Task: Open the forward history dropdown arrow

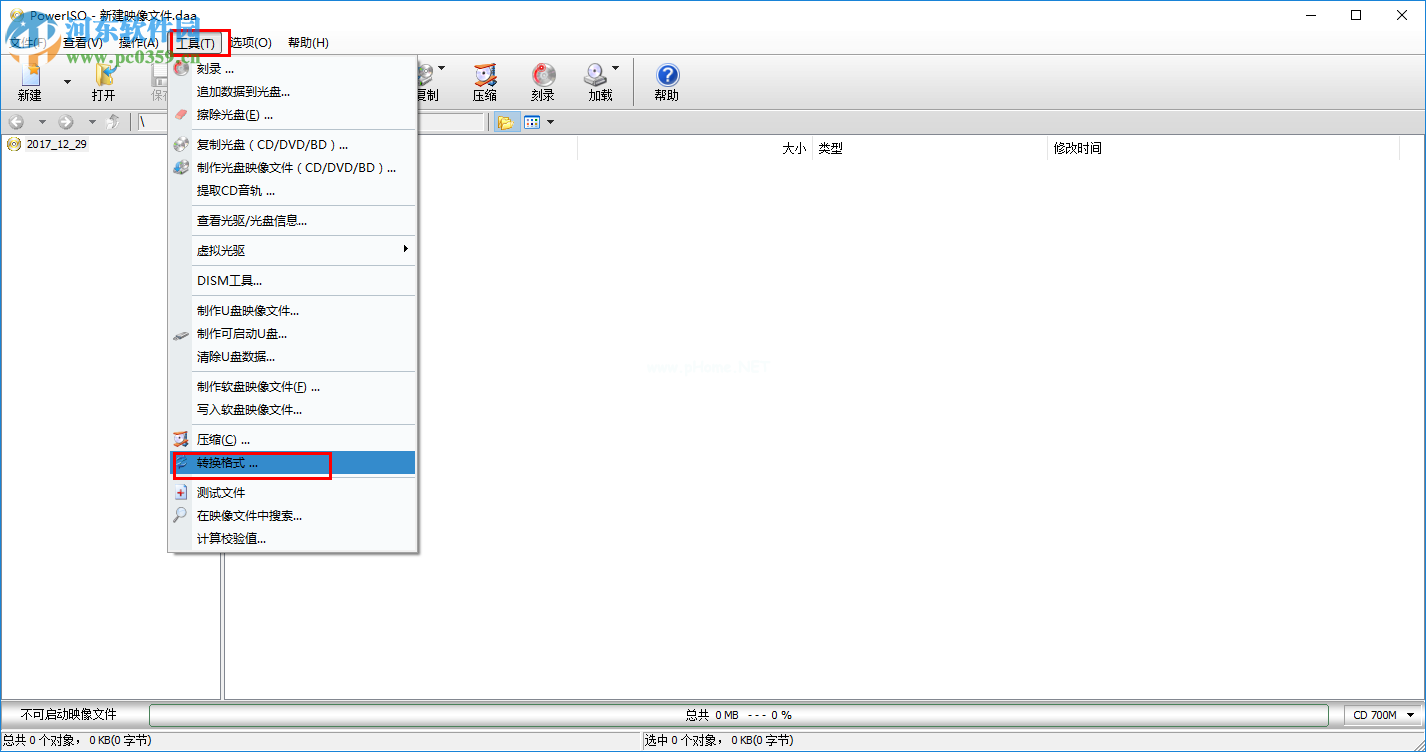Action: pos(92,122)
